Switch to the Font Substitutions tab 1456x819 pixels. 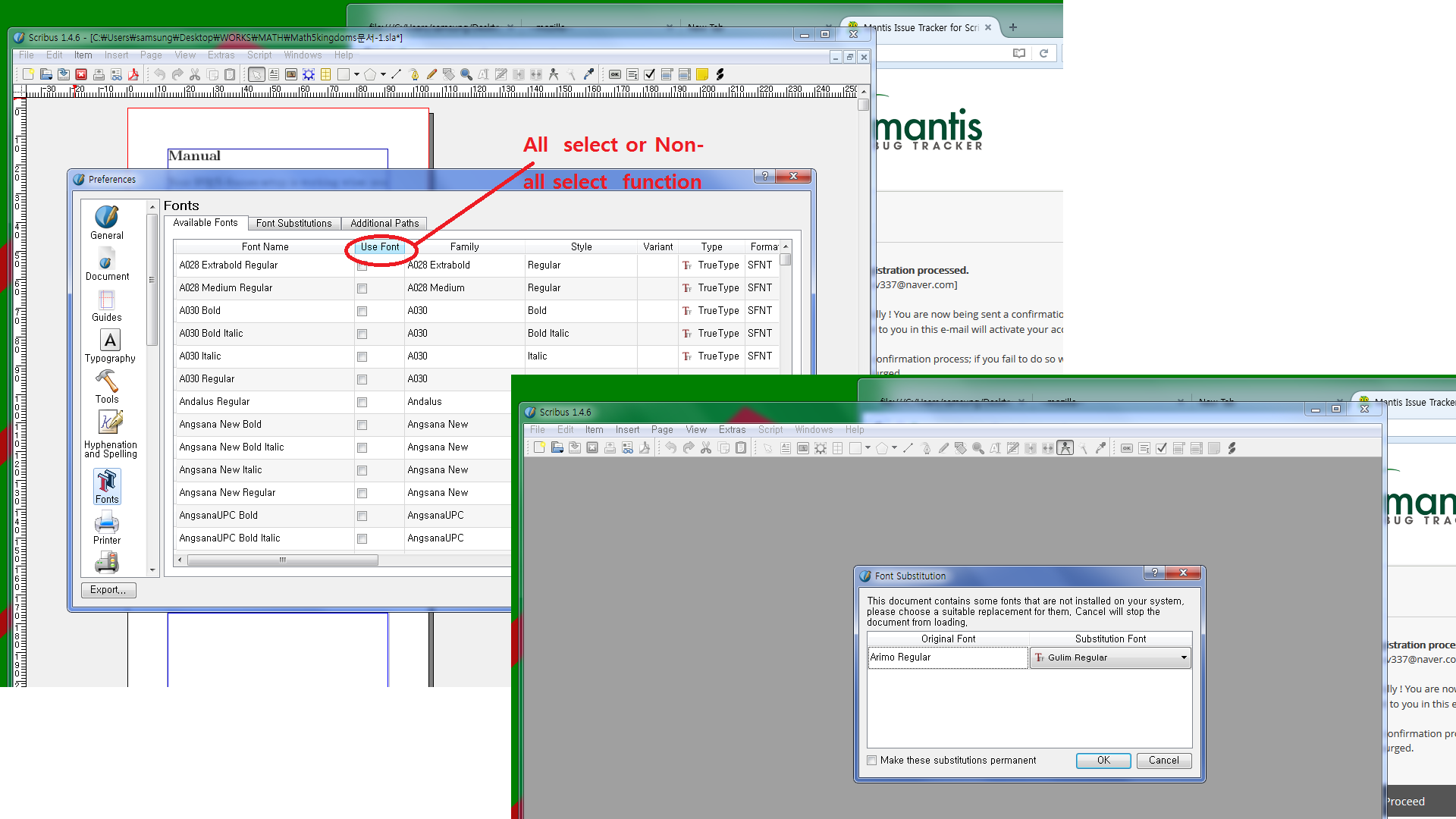(293, 223)
